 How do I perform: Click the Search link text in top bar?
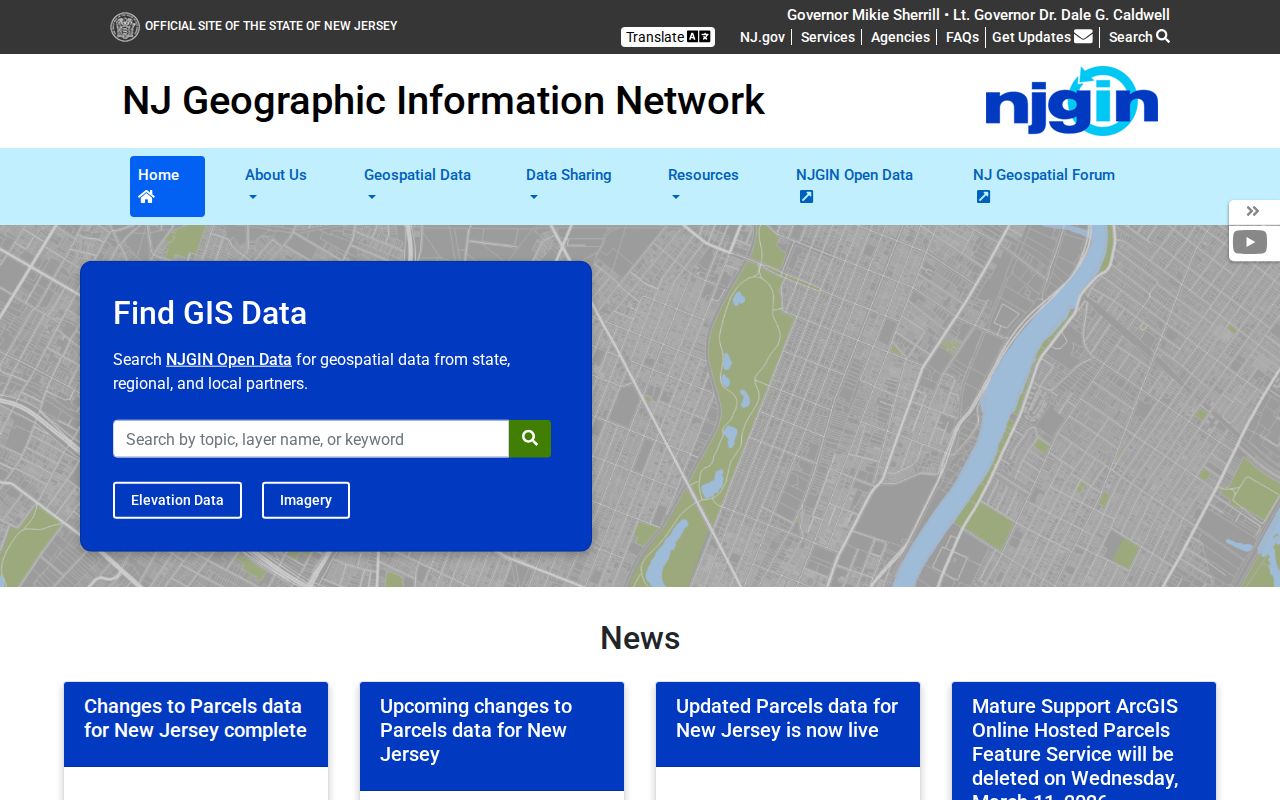point(1131,37)
